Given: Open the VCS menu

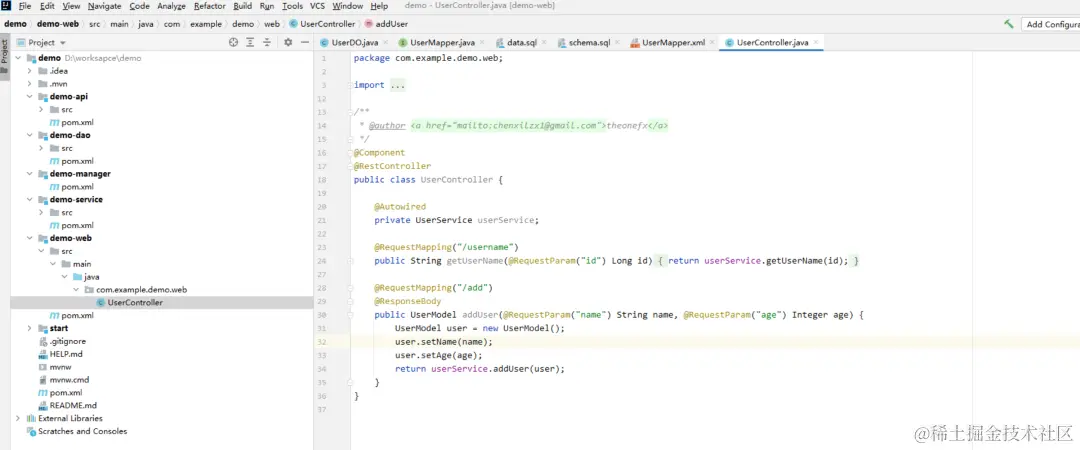Looking at the screenshot, I should click(318, 6).
